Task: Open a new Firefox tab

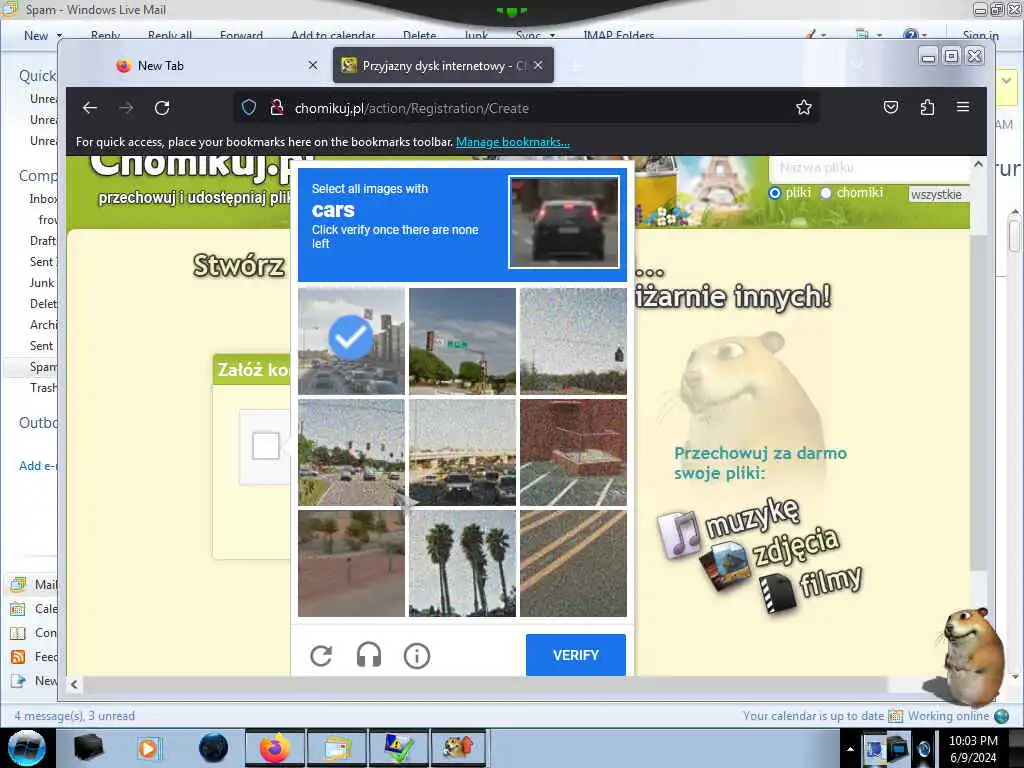Action: [x=575, y=66]
